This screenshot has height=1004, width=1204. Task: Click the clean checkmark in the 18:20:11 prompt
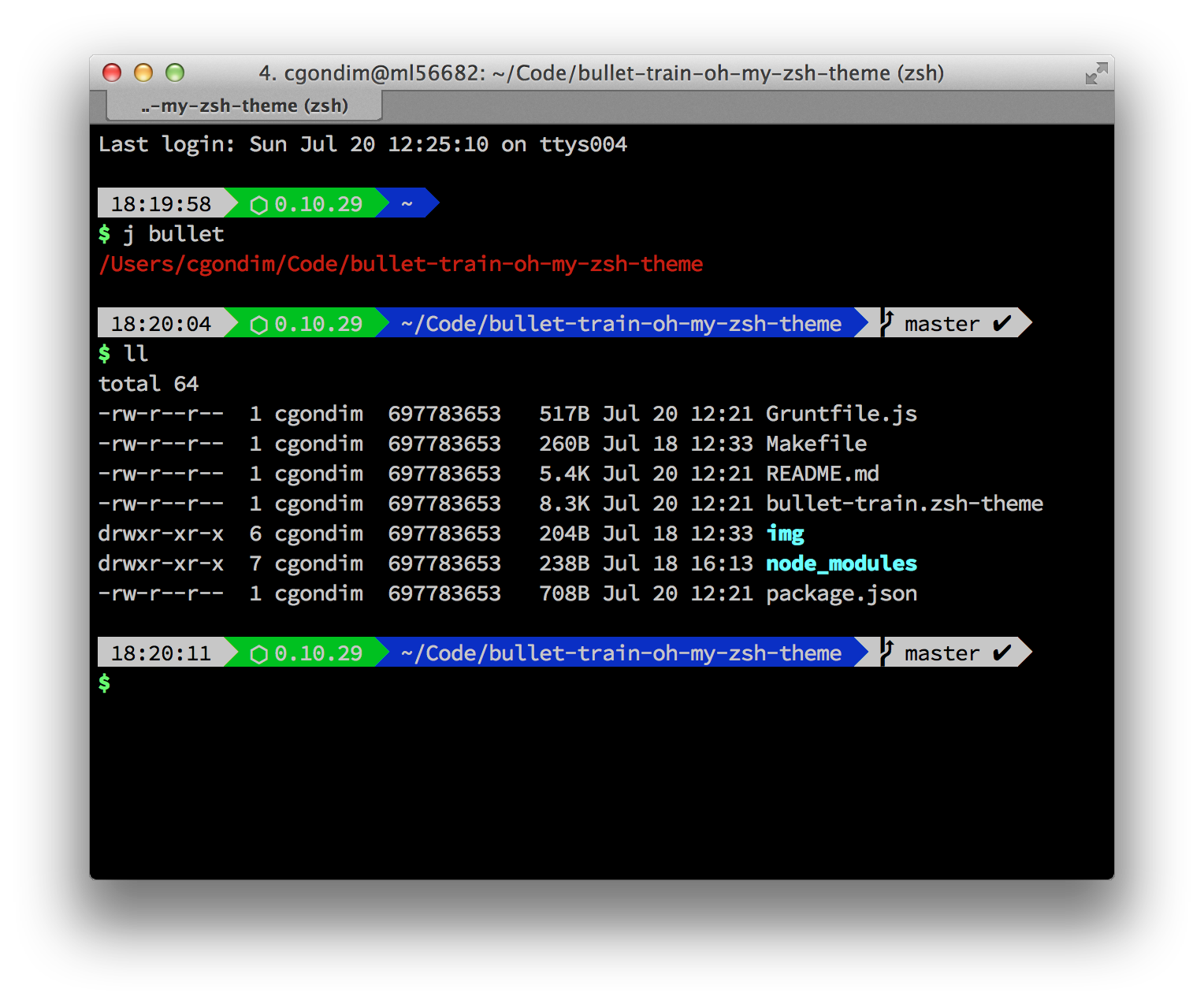click(1001, 653)
